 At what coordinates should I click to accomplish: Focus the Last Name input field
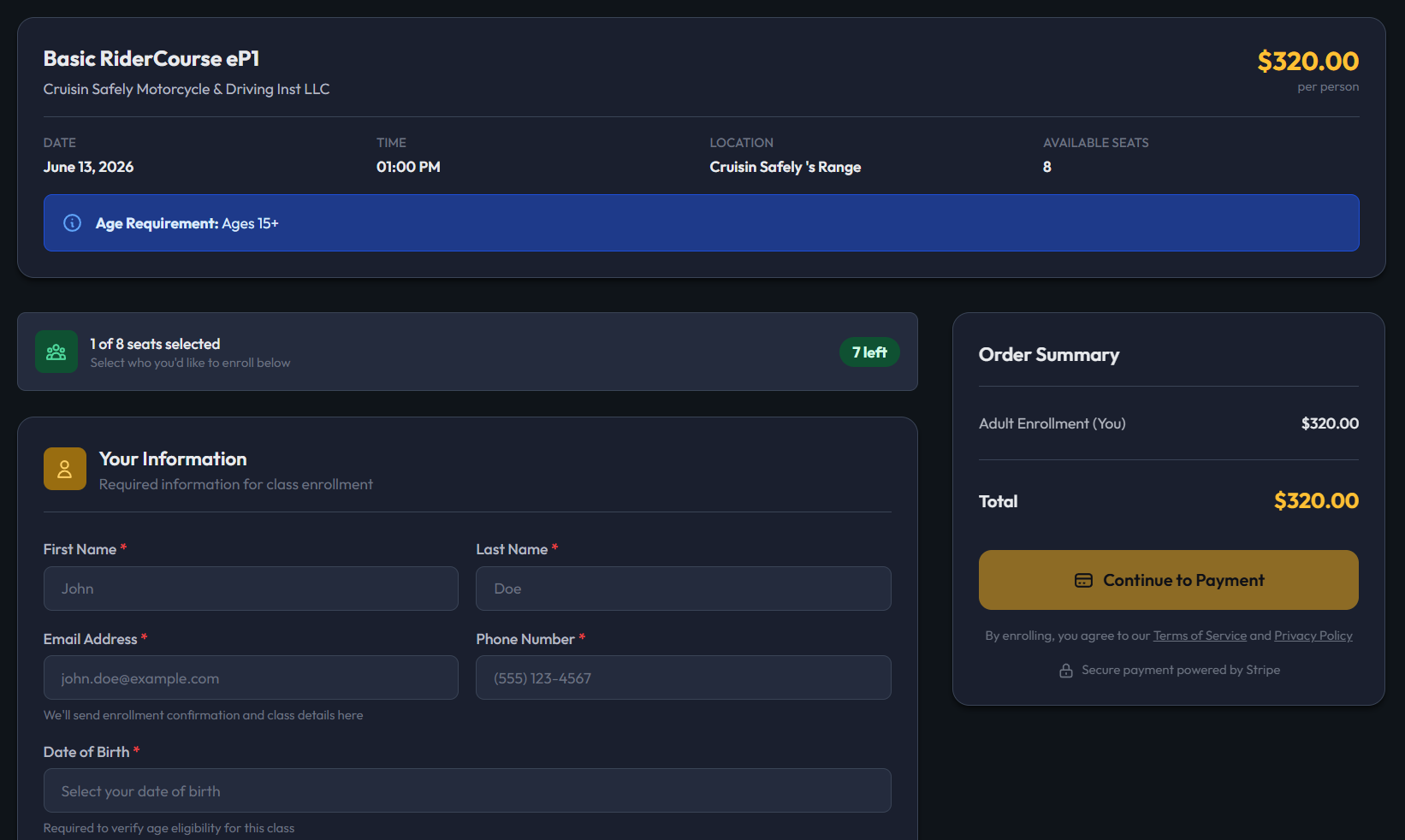pyautogui.click(x=684, y=589)
